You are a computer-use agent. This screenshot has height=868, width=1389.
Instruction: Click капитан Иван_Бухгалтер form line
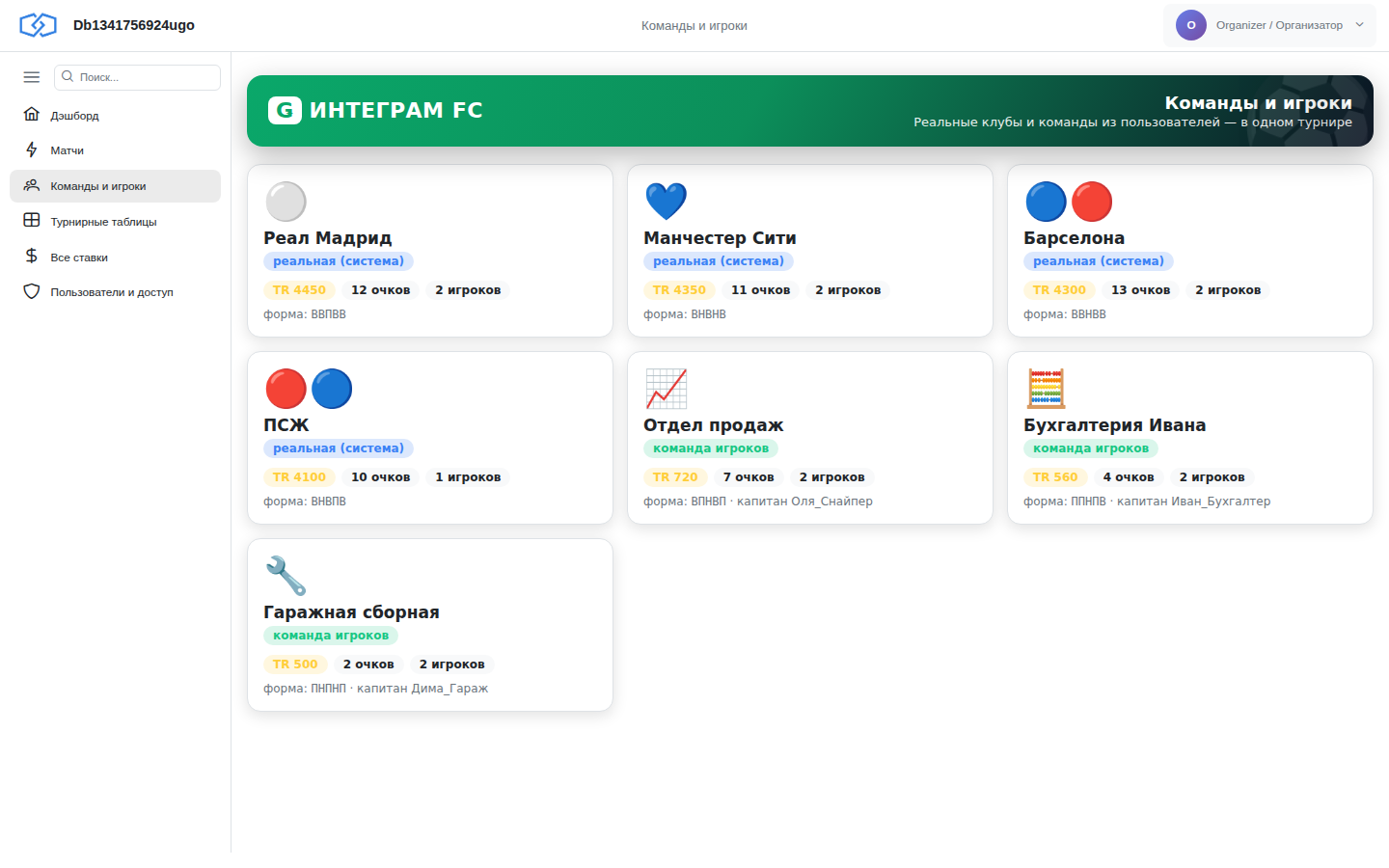coord(1147,502)
